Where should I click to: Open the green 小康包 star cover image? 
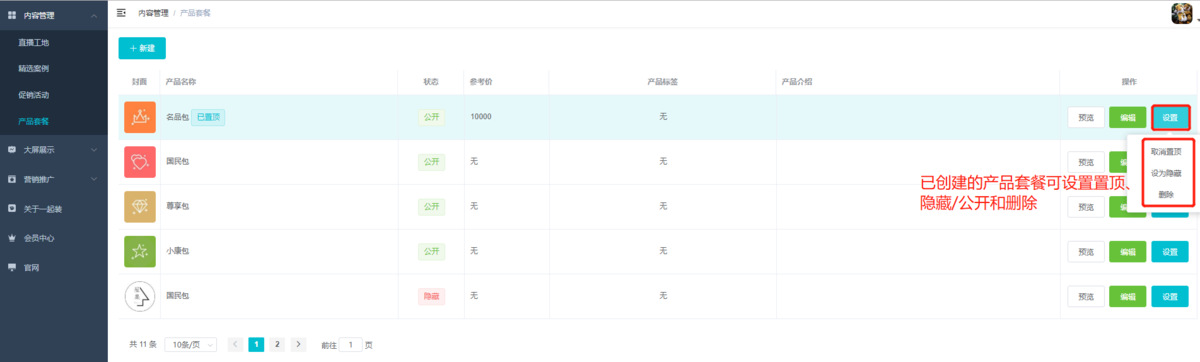coord(139,251)
